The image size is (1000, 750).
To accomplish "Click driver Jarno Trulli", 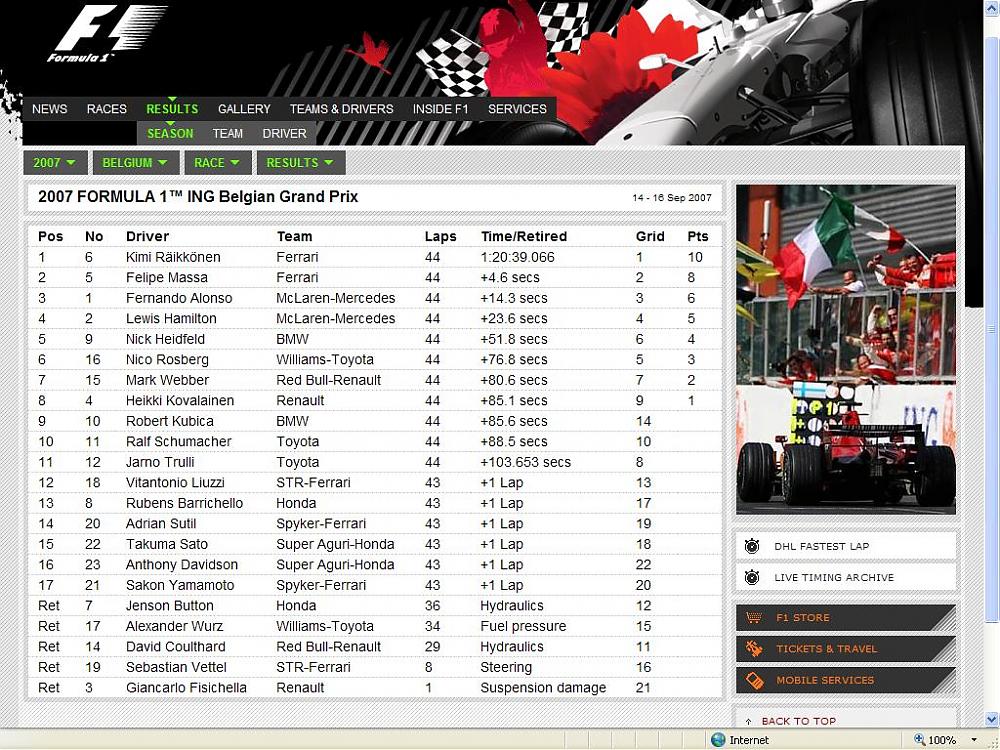I will tap(160, 462).
